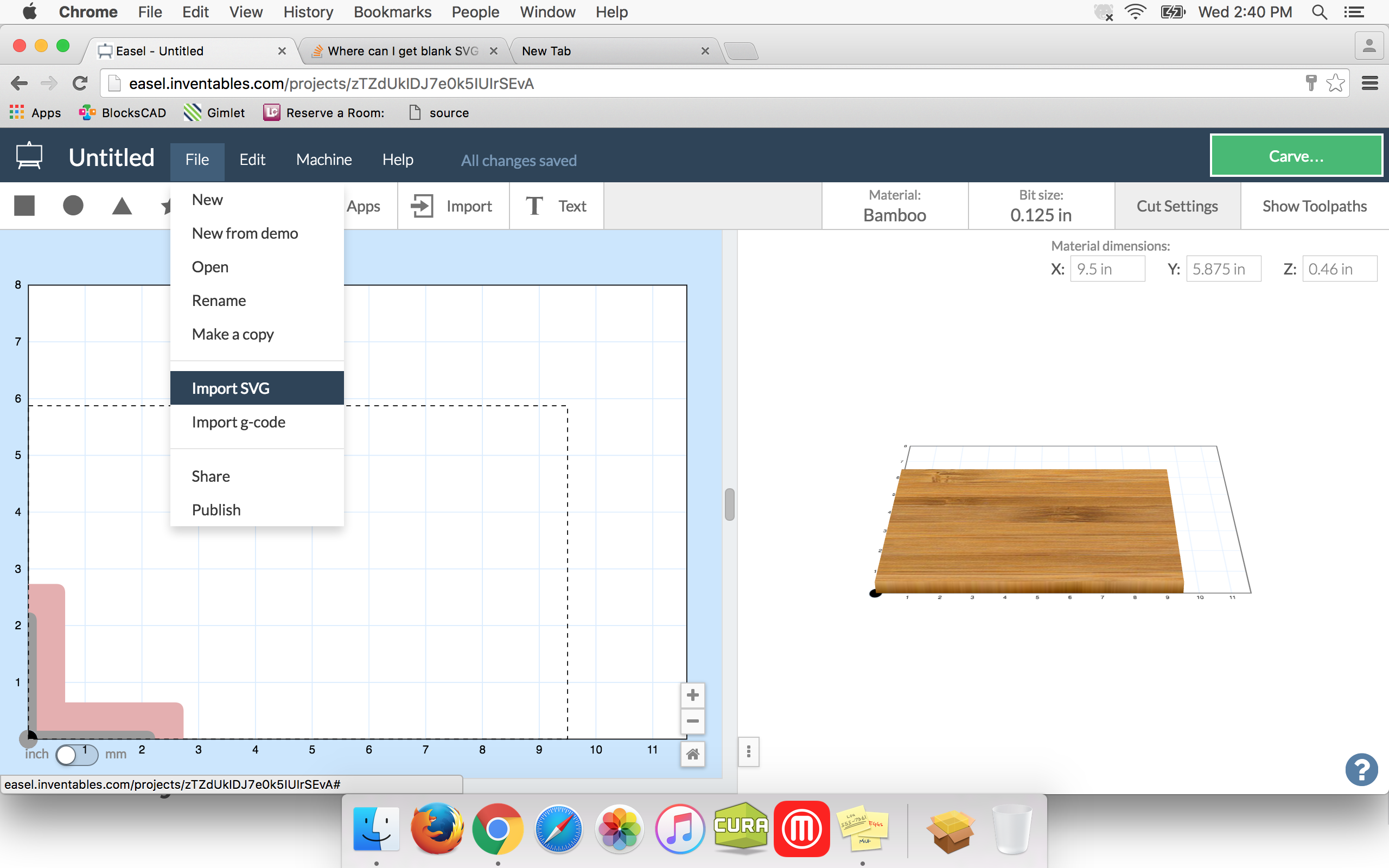1389x868 pixels.
Task: Open Apps bookmark shortcut
Action: pyautogui.click(x=36, y=112)
